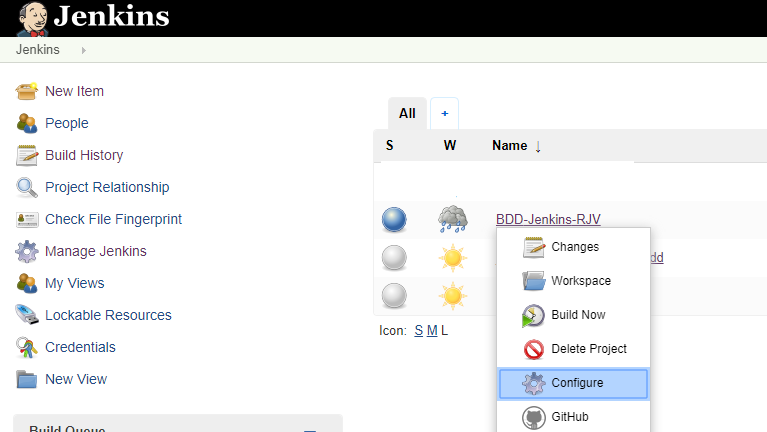Click the People icon in sidebar
Screen dimensions: 767x432
[26, 123]
